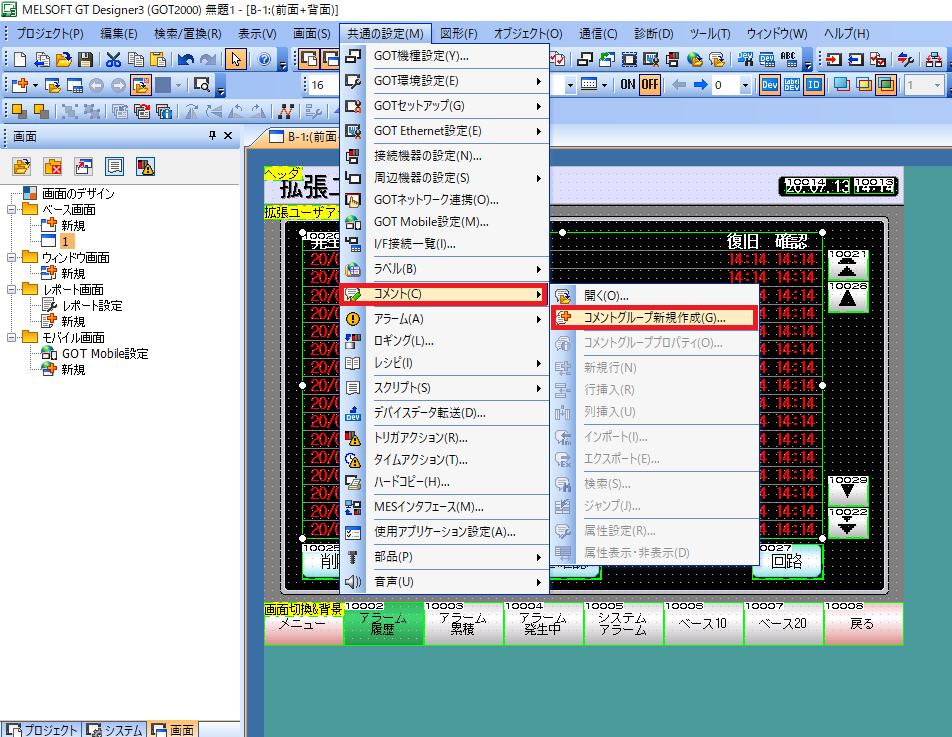Open the ABC text list icon
Image resolution: width=952 pixels, height=737 pixels.
[789, 59]
